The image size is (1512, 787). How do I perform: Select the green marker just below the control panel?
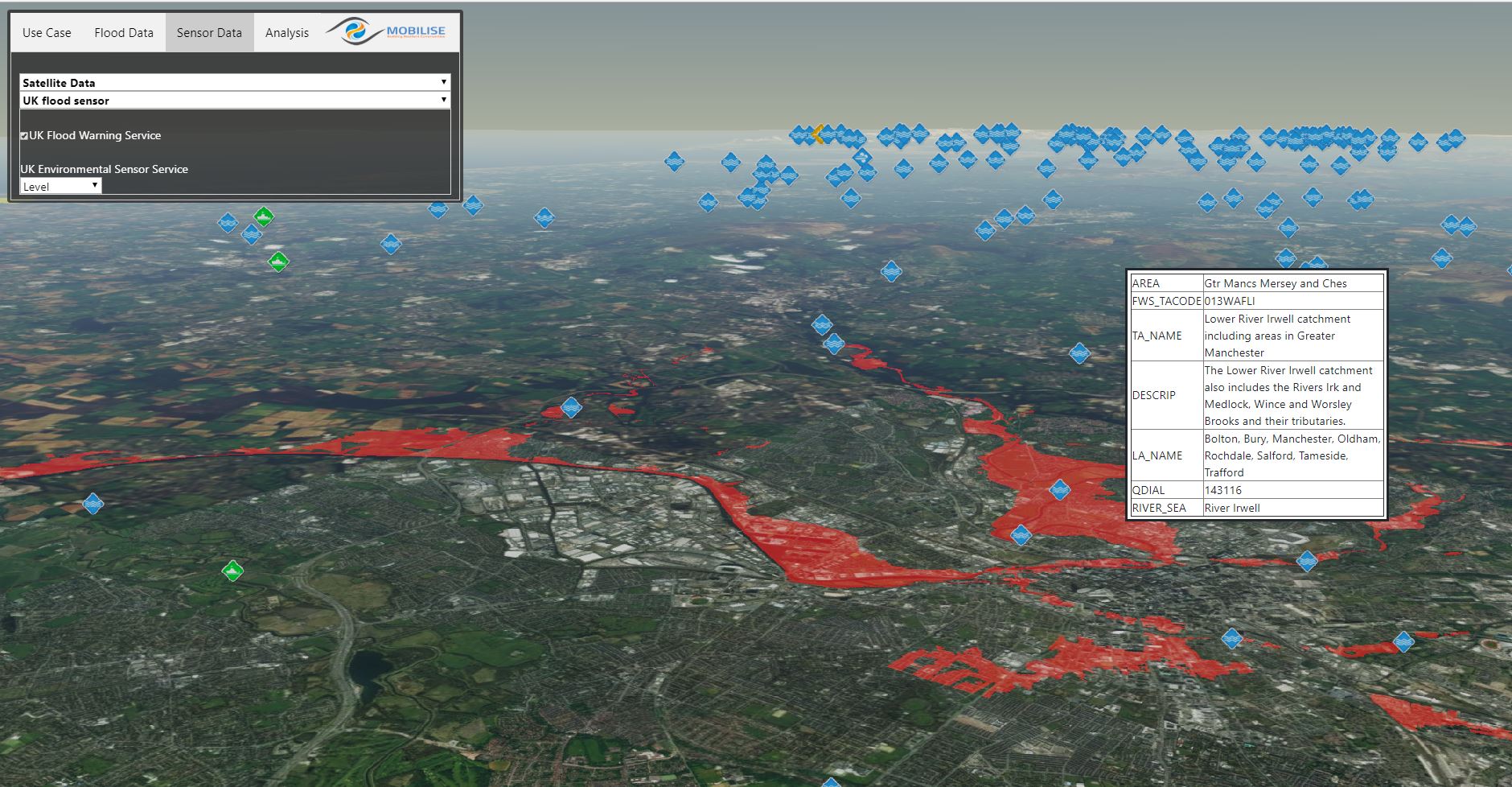click(264, 216)
